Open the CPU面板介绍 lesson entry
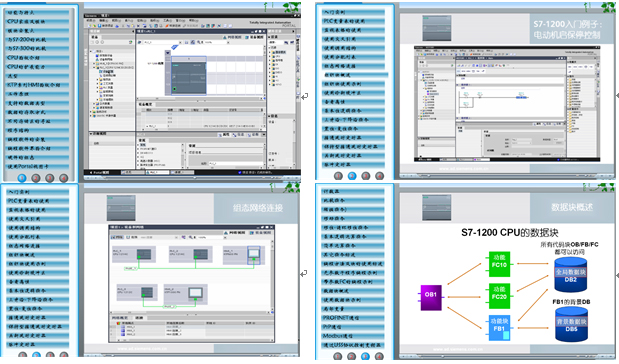 (x=38, y=58)
